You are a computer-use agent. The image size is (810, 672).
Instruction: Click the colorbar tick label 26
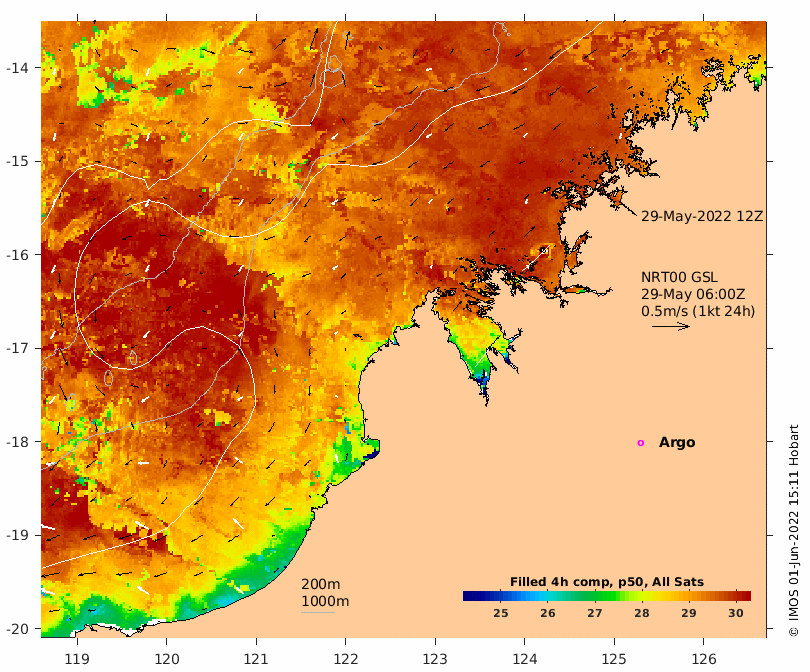tap(547, 613)
